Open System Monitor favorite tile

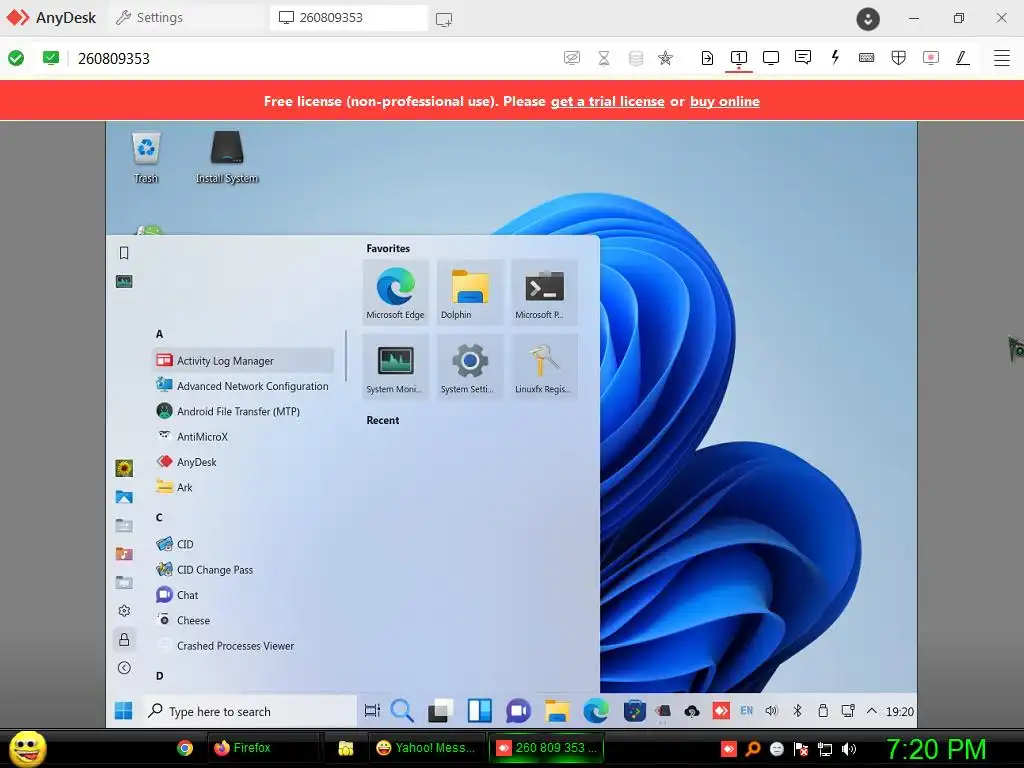395,366
